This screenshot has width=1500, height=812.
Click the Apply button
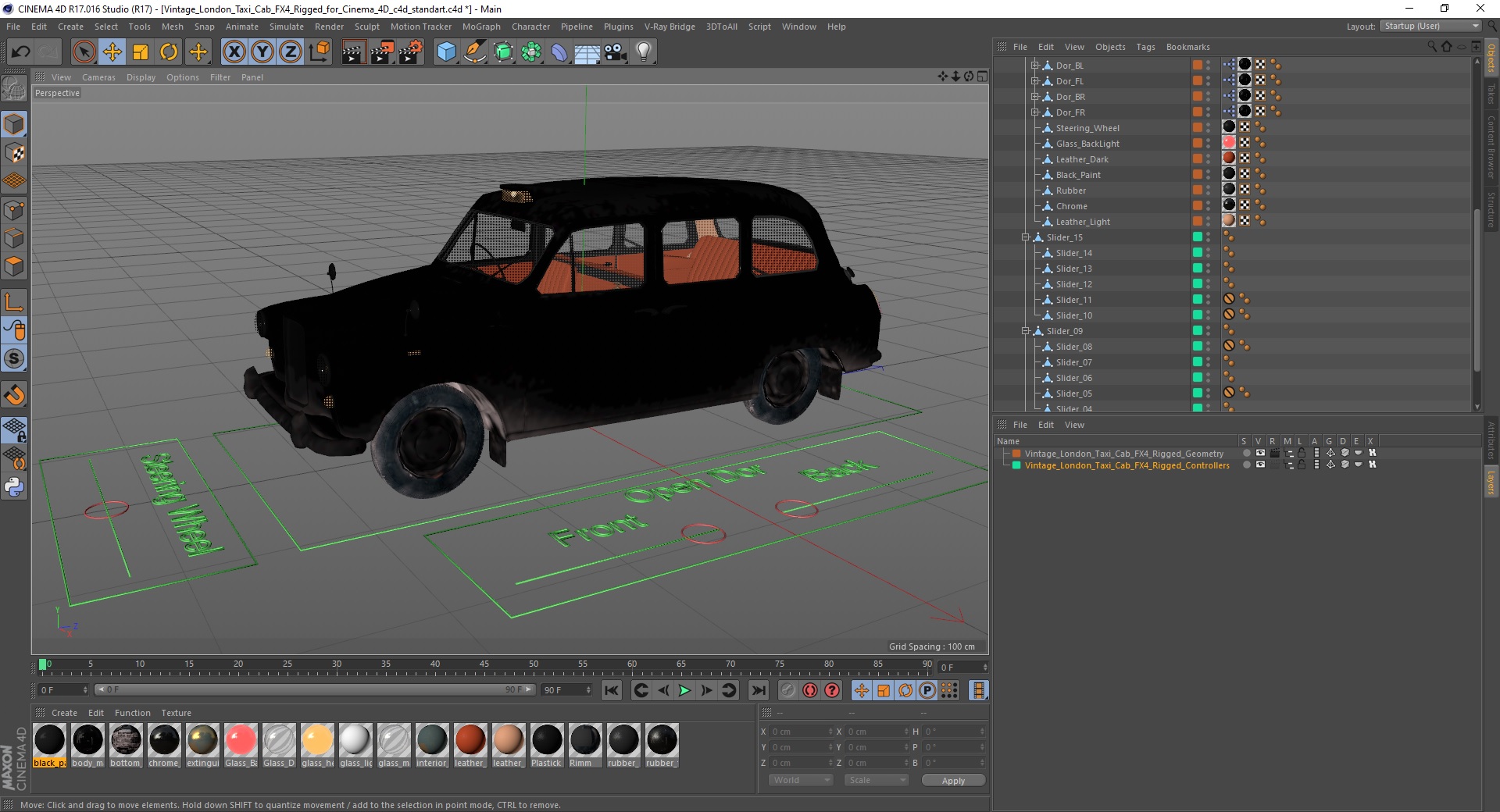(953, 781)
